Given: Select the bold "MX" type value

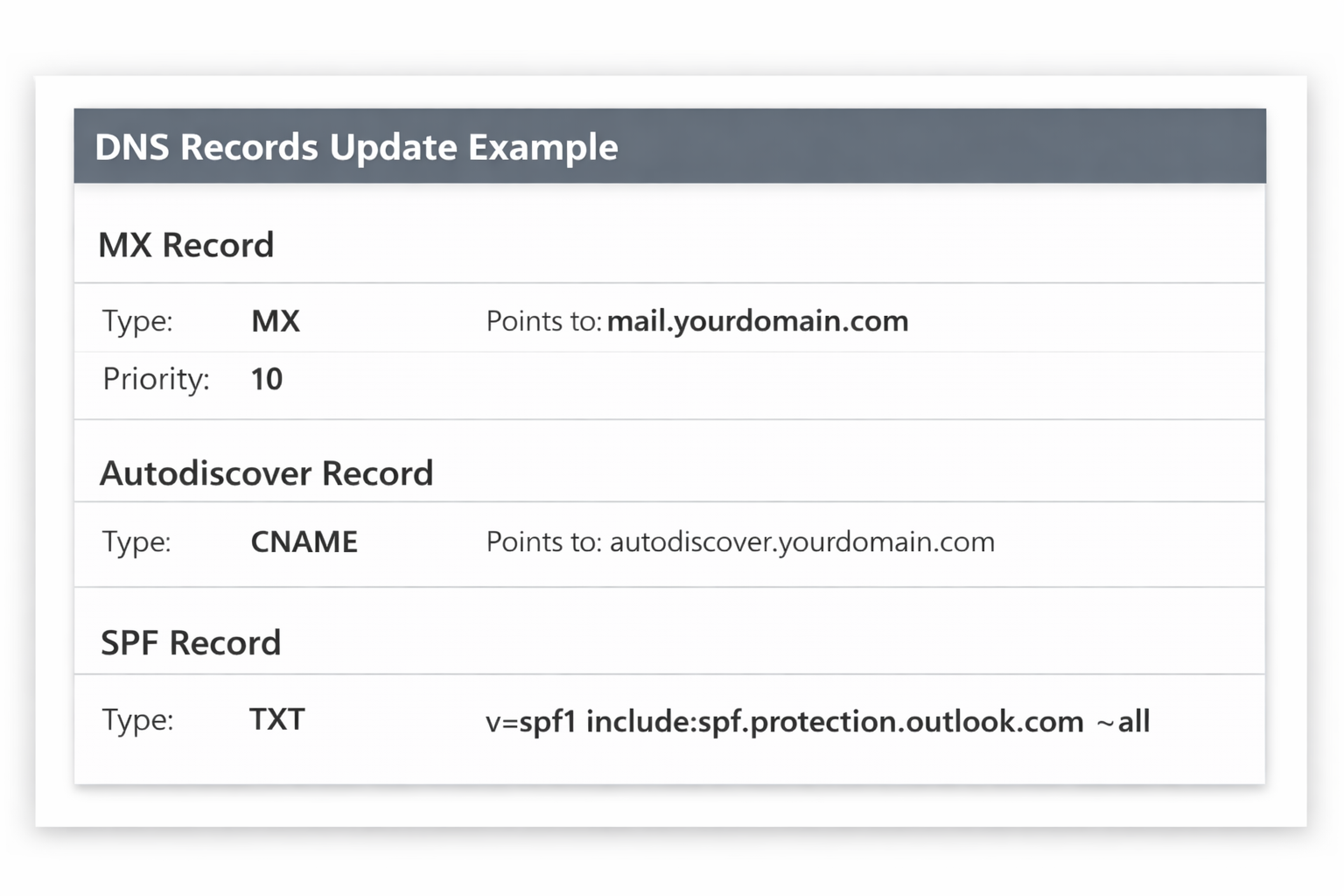Looking at the screenshot, I should (x=276, y=321).
